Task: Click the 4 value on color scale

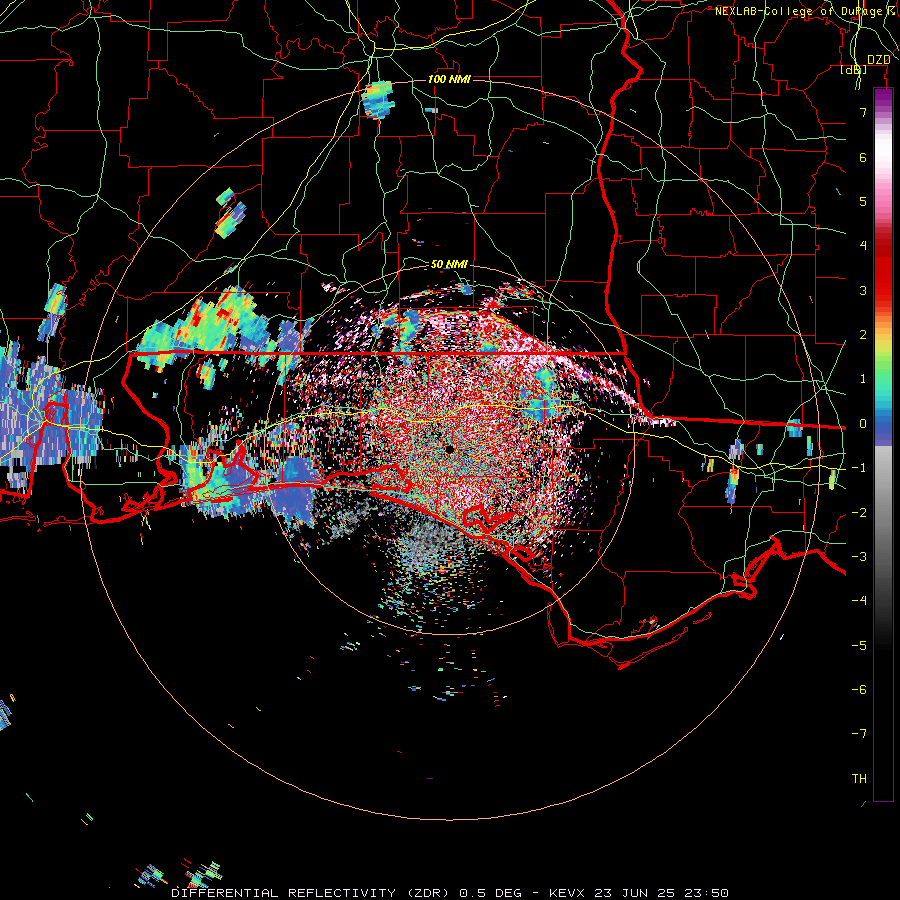Action: tap(863, 246)
